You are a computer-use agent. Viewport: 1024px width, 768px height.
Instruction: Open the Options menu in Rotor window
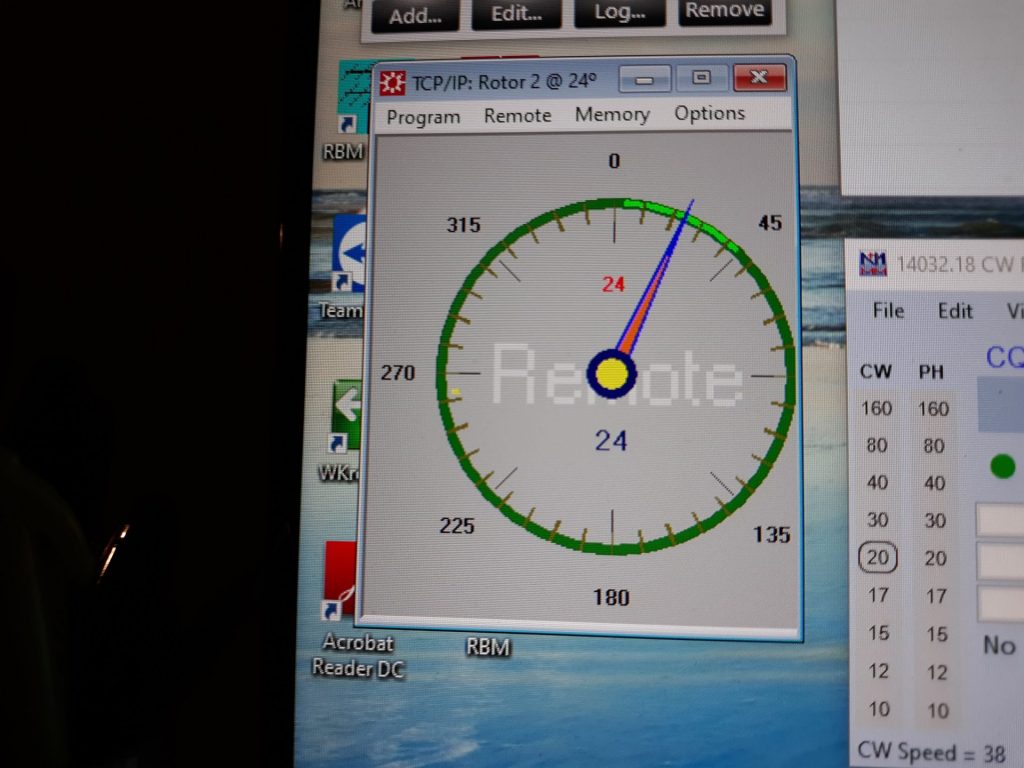[x=709, y=113]
